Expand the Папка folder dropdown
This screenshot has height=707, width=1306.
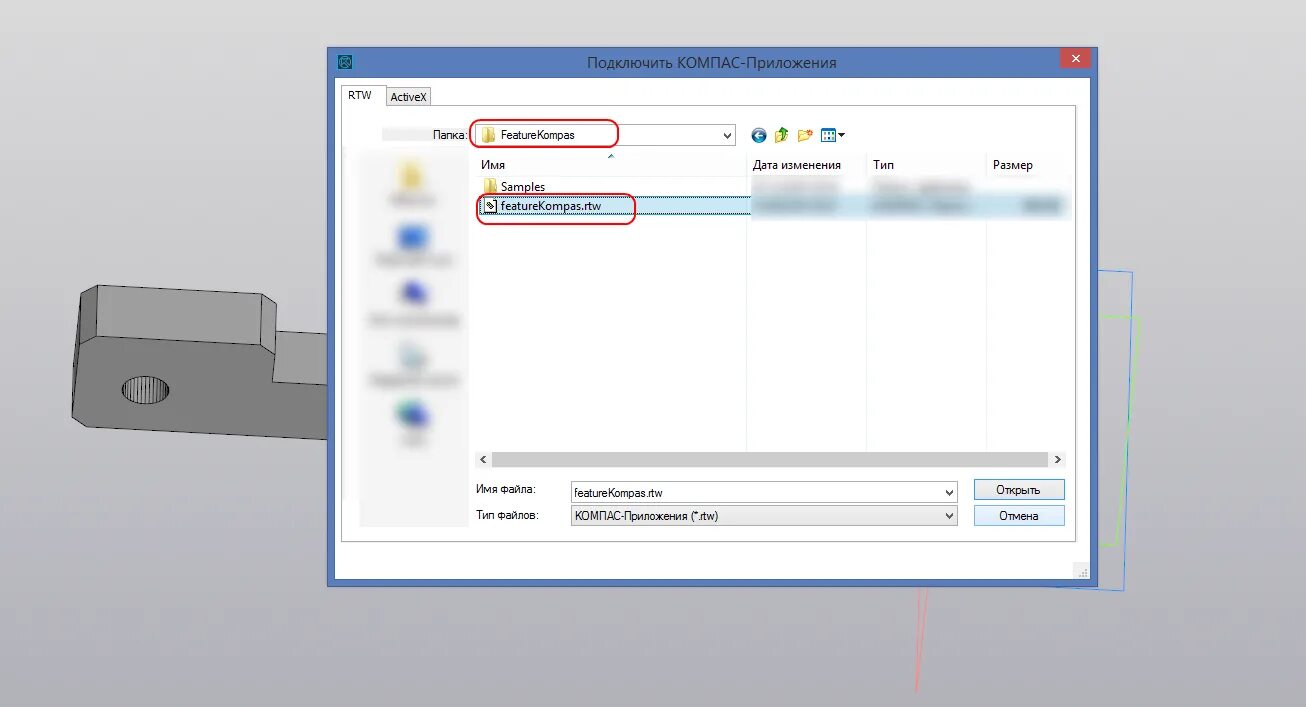[x=727, y=135]
